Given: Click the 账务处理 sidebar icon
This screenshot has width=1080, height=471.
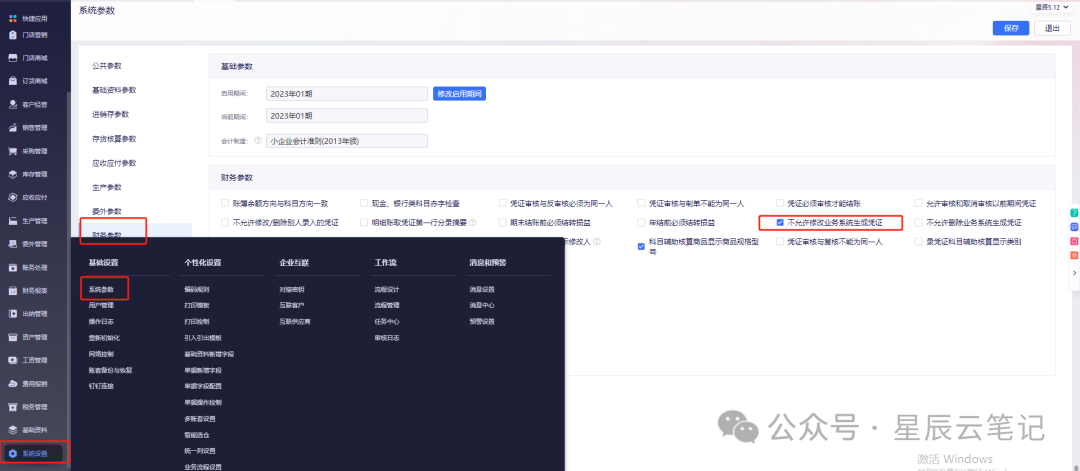Looking at the screenshot, I should (x=13, y=267).
